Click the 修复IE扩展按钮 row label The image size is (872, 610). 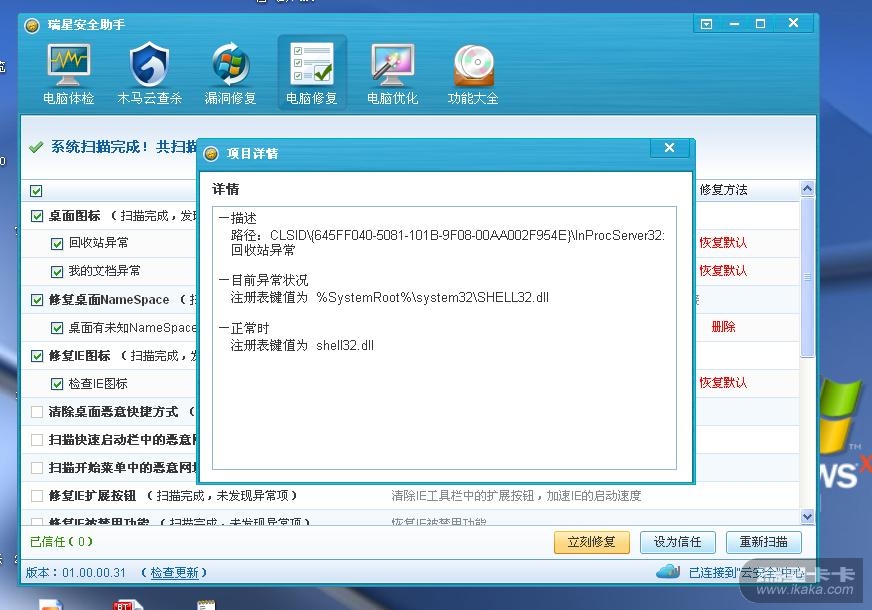(92, 495)
